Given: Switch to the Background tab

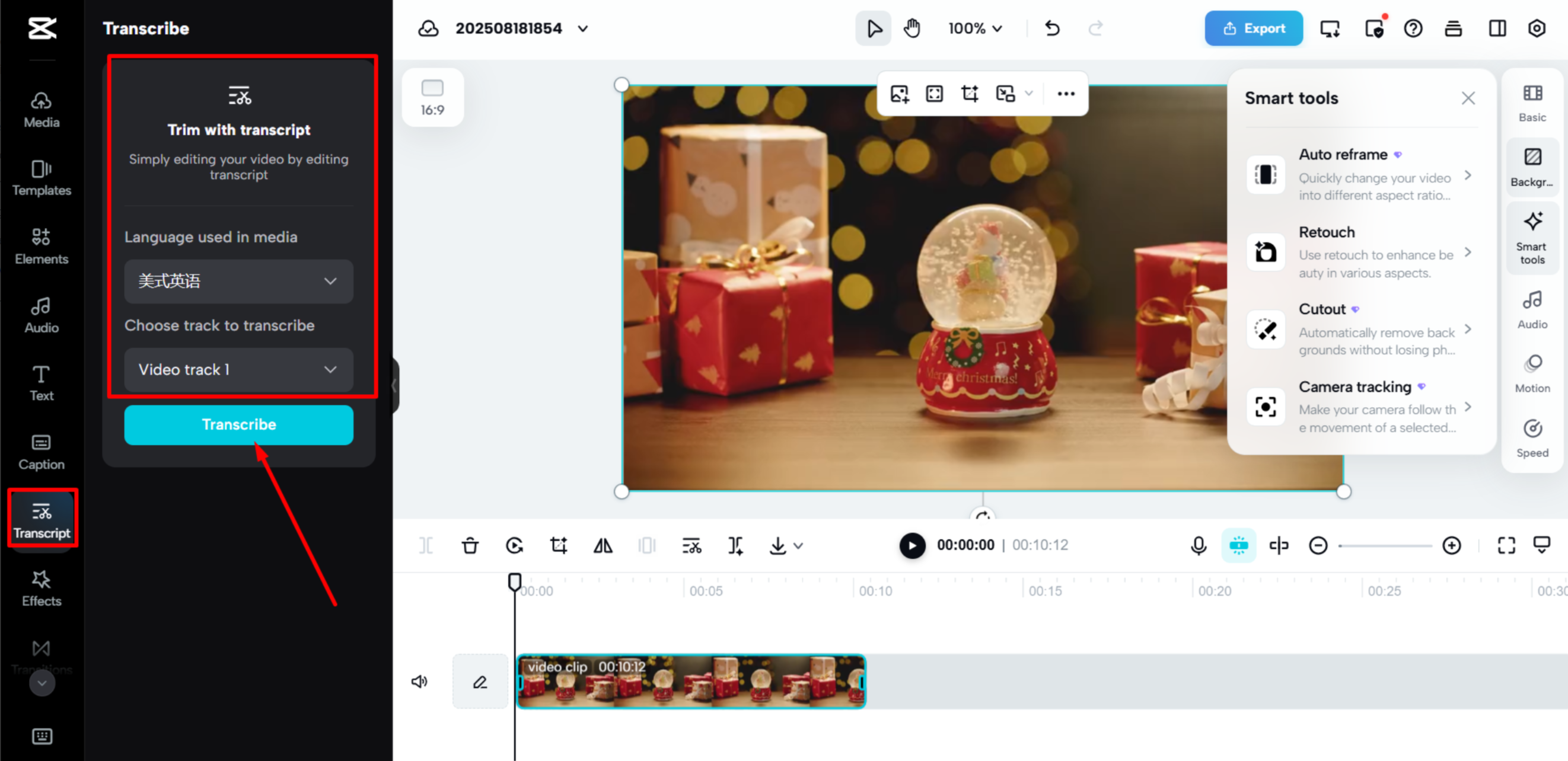Looking at the screenshot, I should [1532, 167].
